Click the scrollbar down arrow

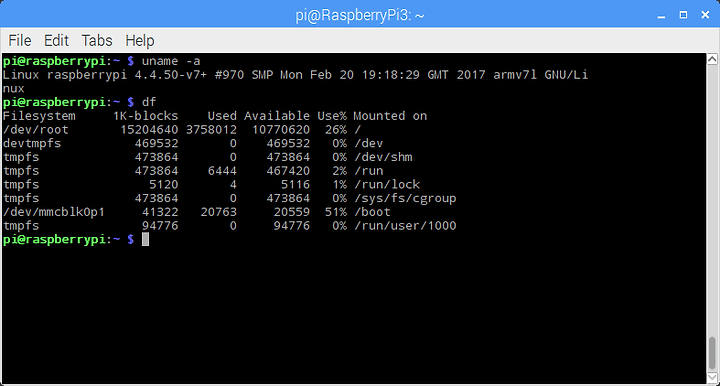pos(712,377)
